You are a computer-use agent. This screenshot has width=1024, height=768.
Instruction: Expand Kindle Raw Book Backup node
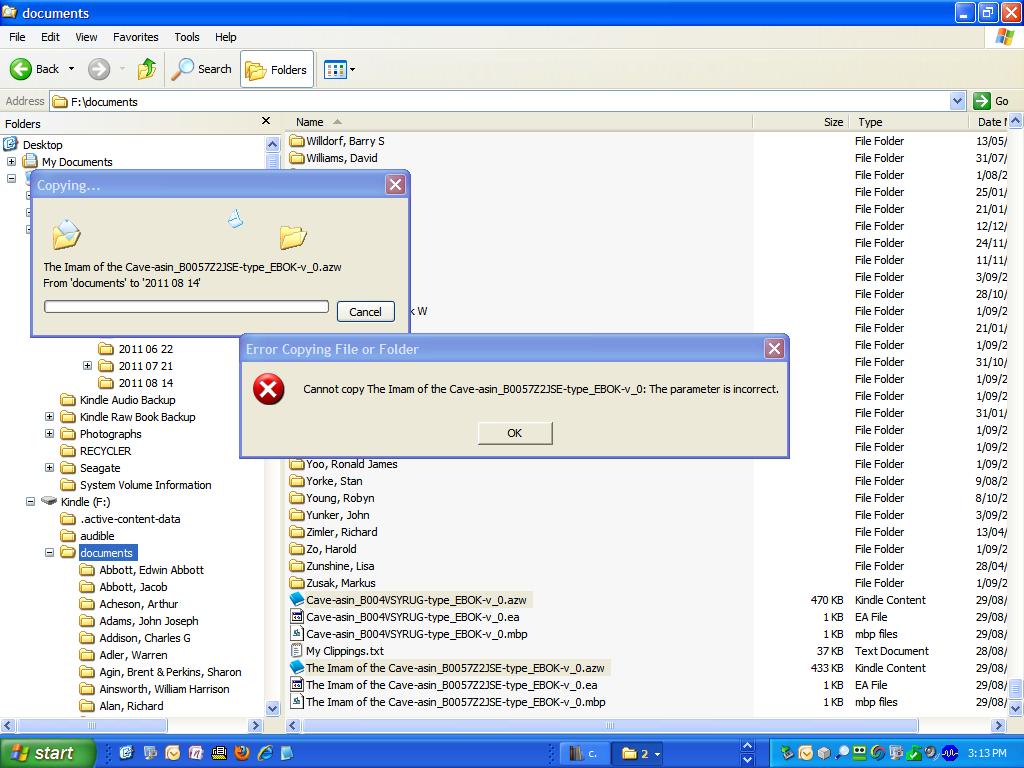49,416
